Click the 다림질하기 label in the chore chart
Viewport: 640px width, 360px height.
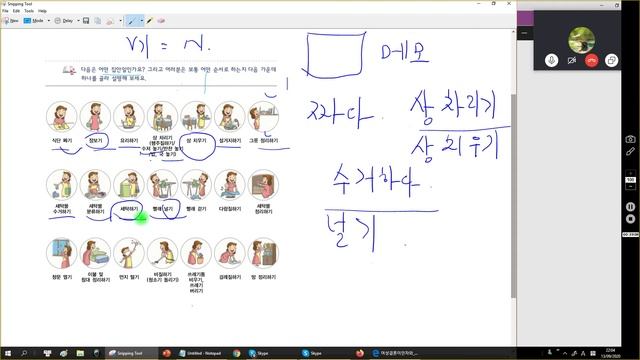pos(230,209)
